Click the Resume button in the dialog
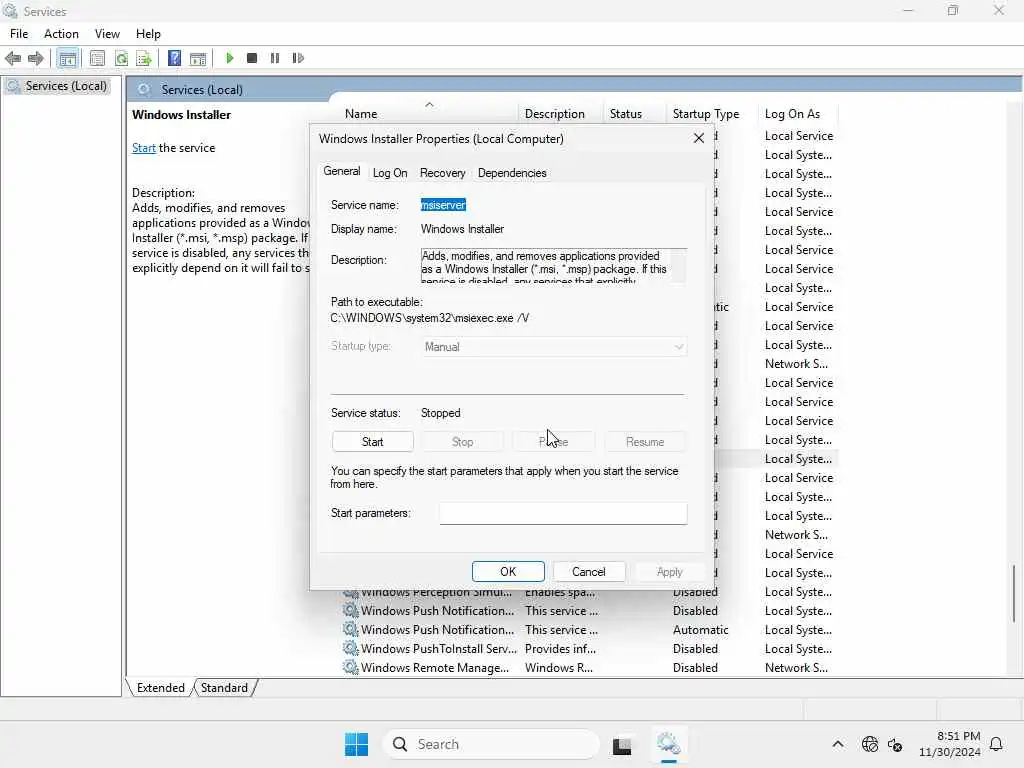The image size is (1024, 768). (x=645, y=441)
